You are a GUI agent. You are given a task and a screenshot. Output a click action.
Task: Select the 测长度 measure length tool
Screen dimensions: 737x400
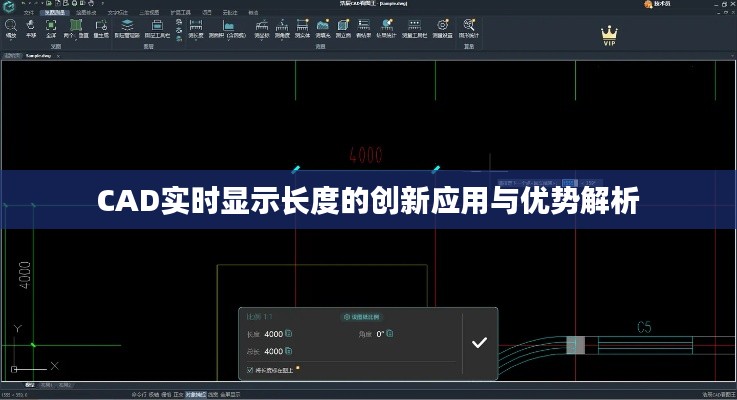click(195, 27)
